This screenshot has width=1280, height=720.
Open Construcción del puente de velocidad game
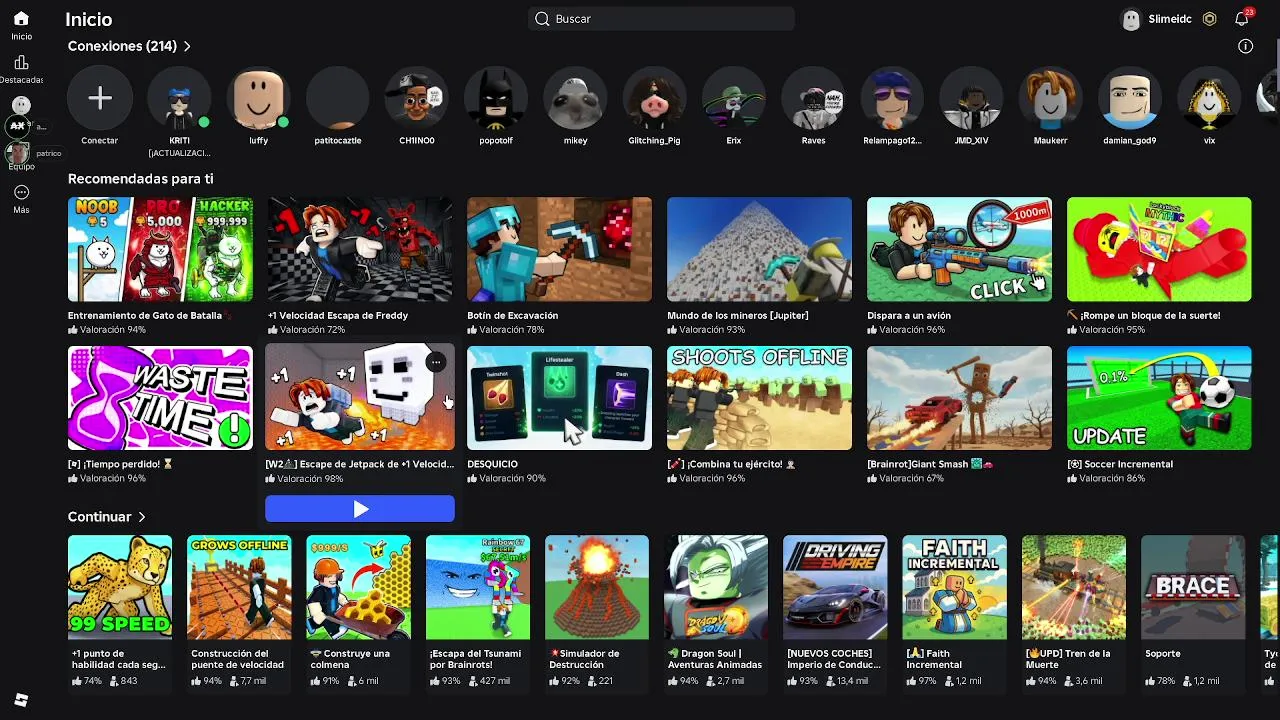tap(239, 587)
